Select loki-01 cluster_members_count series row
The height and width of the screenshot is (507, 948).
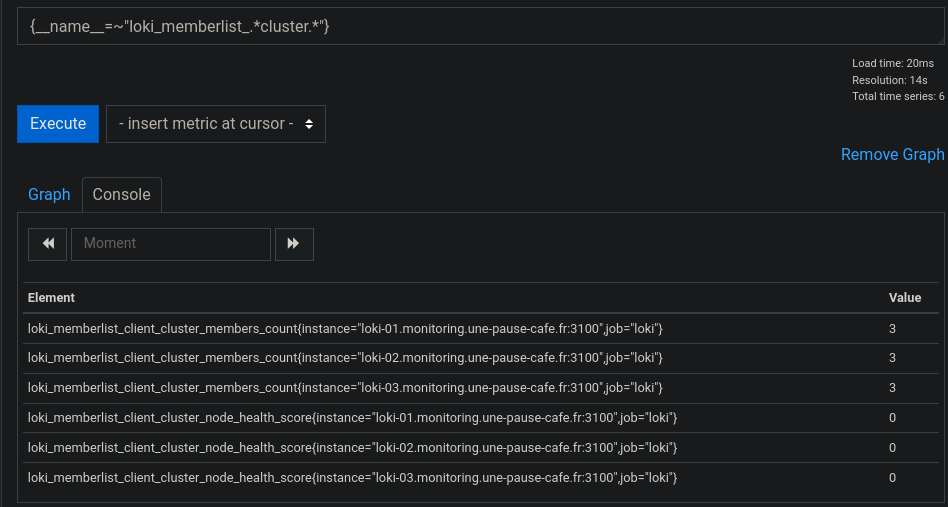[481, 329]
